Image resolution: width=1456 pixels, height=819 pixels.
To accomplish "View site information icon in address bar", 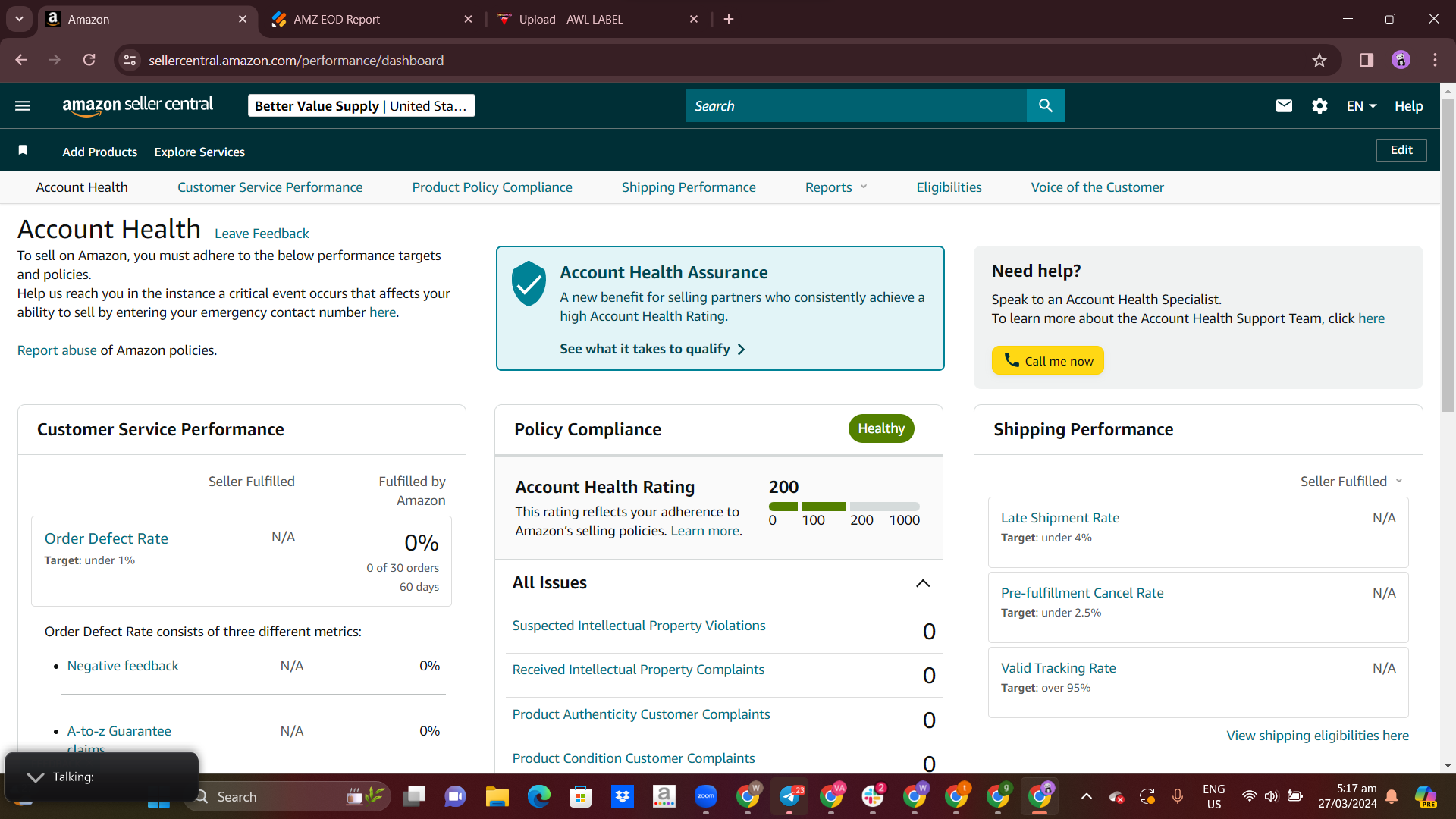I will 130,61.
